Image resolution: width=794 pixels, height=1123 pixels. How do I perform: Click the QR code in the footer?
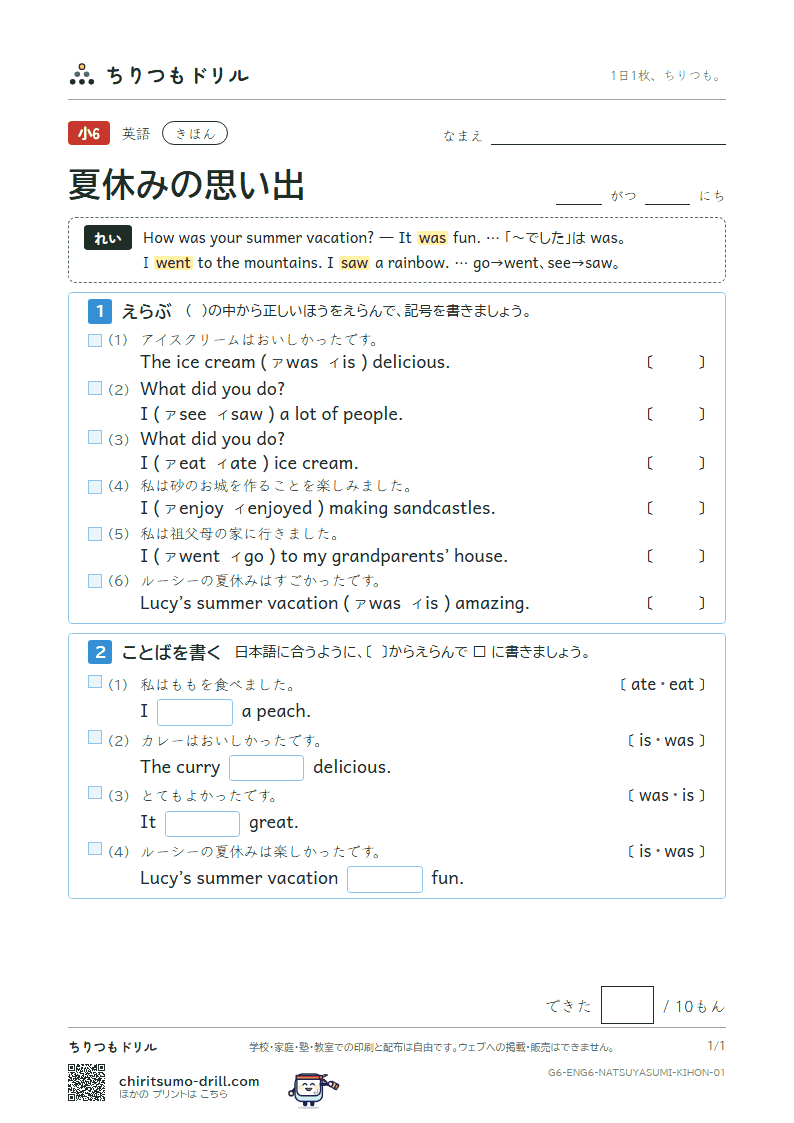pos(87,1081)
